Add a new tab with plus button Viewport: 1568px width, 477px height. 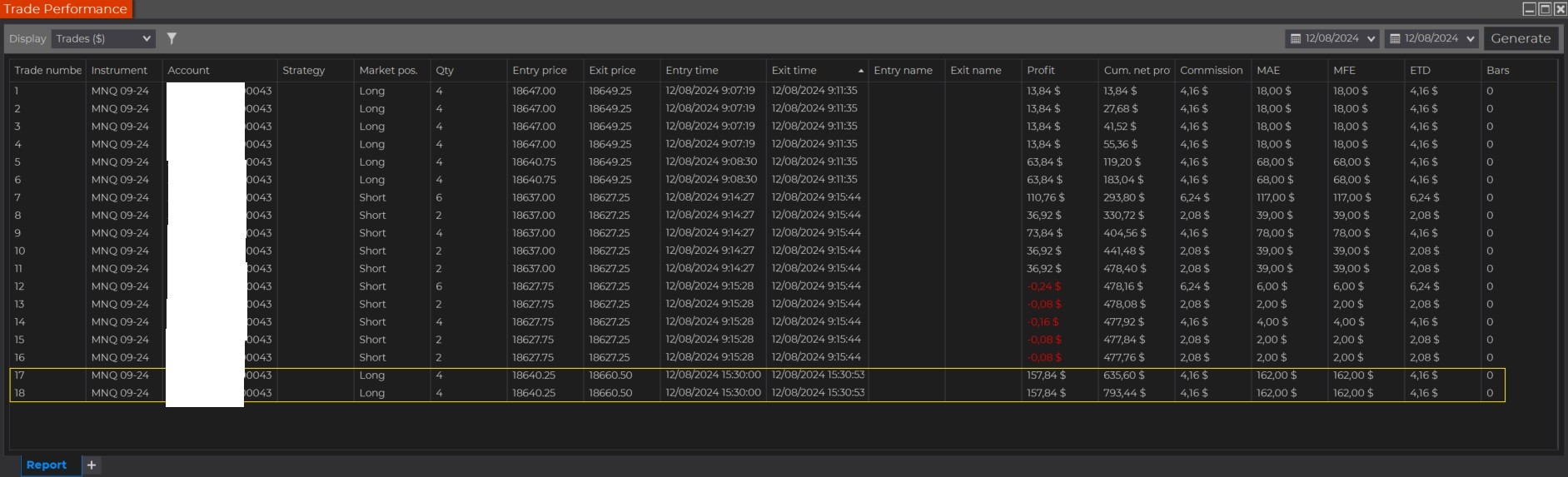pos(92,465)
